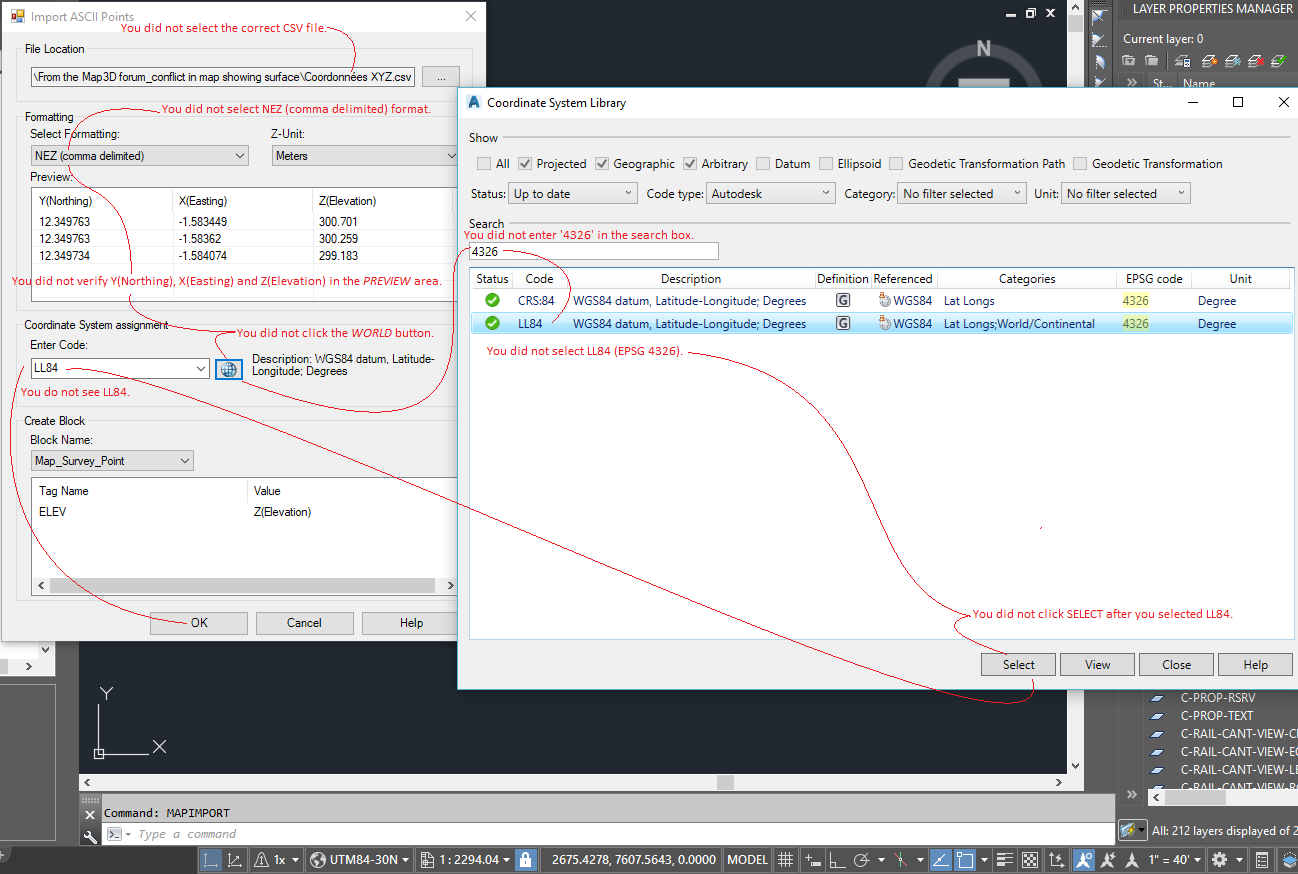Open the Z-Unit dropdown set to Meters
This screenshot has height=874, width=1298.
[x=365, y=155]
